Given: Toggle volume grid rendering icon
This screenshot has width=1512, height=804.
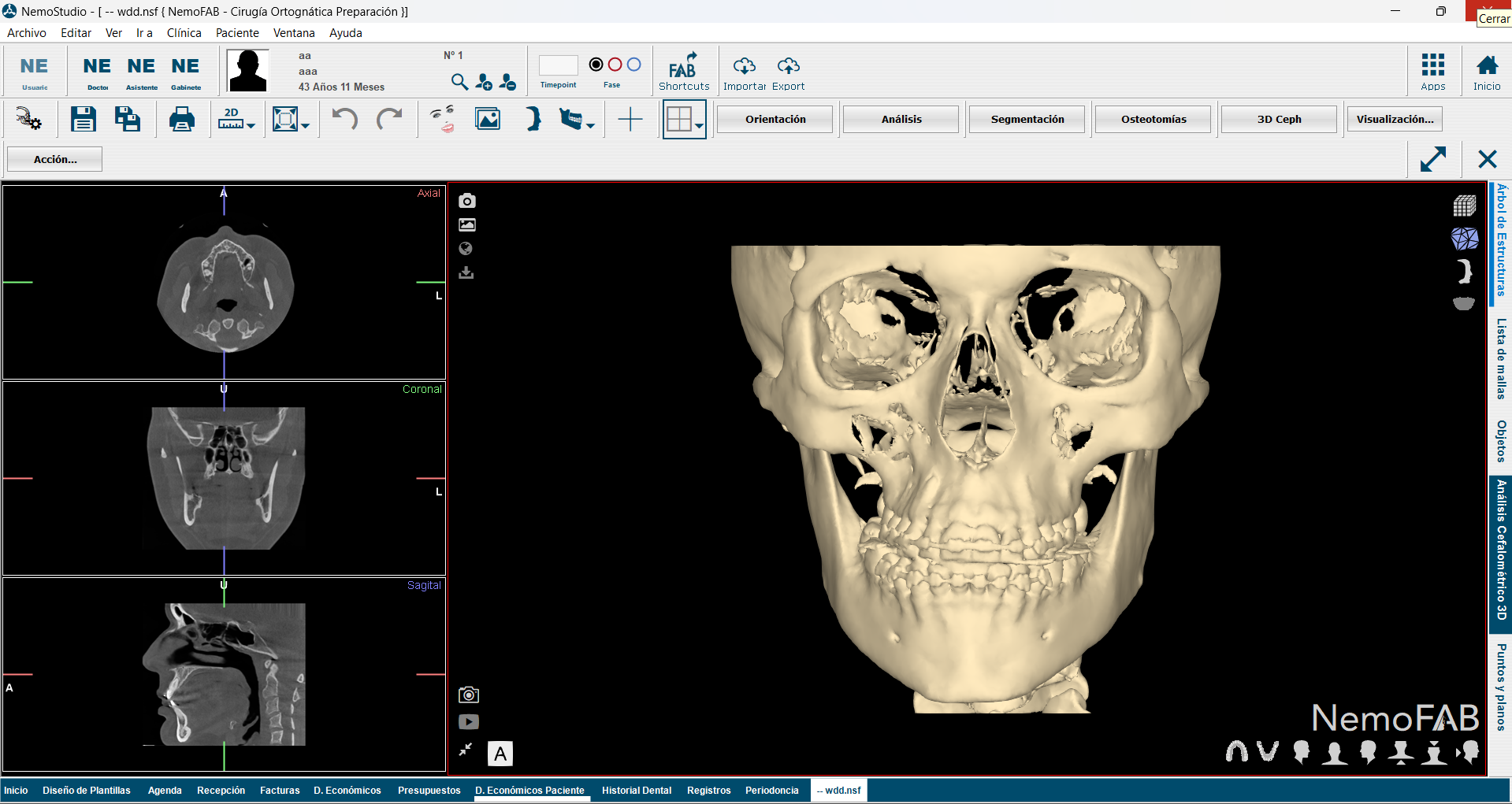Looking at the screenshot, I should coord(1465,206).
